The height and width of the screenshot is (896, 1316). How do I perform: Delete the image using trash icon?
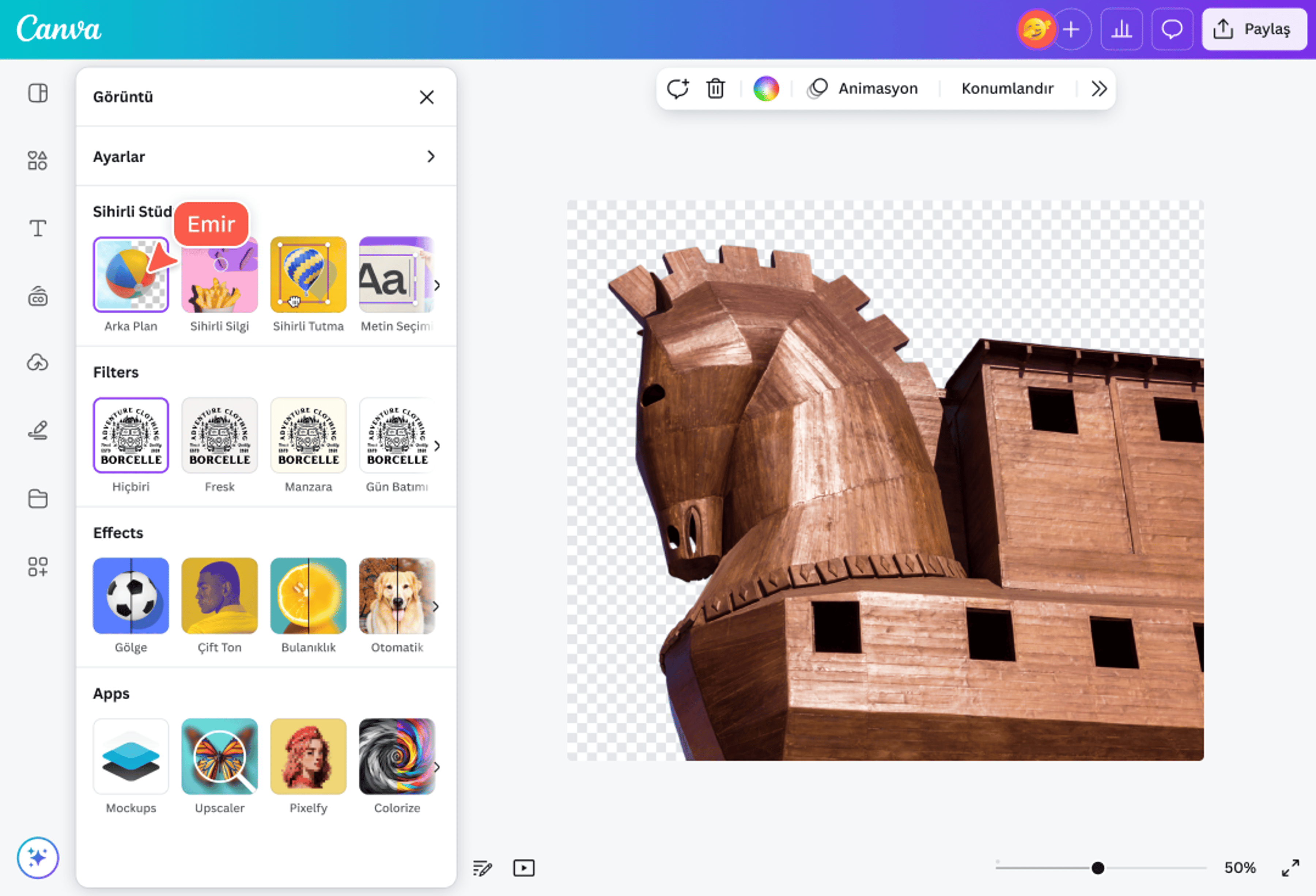(x=716, y=88)
